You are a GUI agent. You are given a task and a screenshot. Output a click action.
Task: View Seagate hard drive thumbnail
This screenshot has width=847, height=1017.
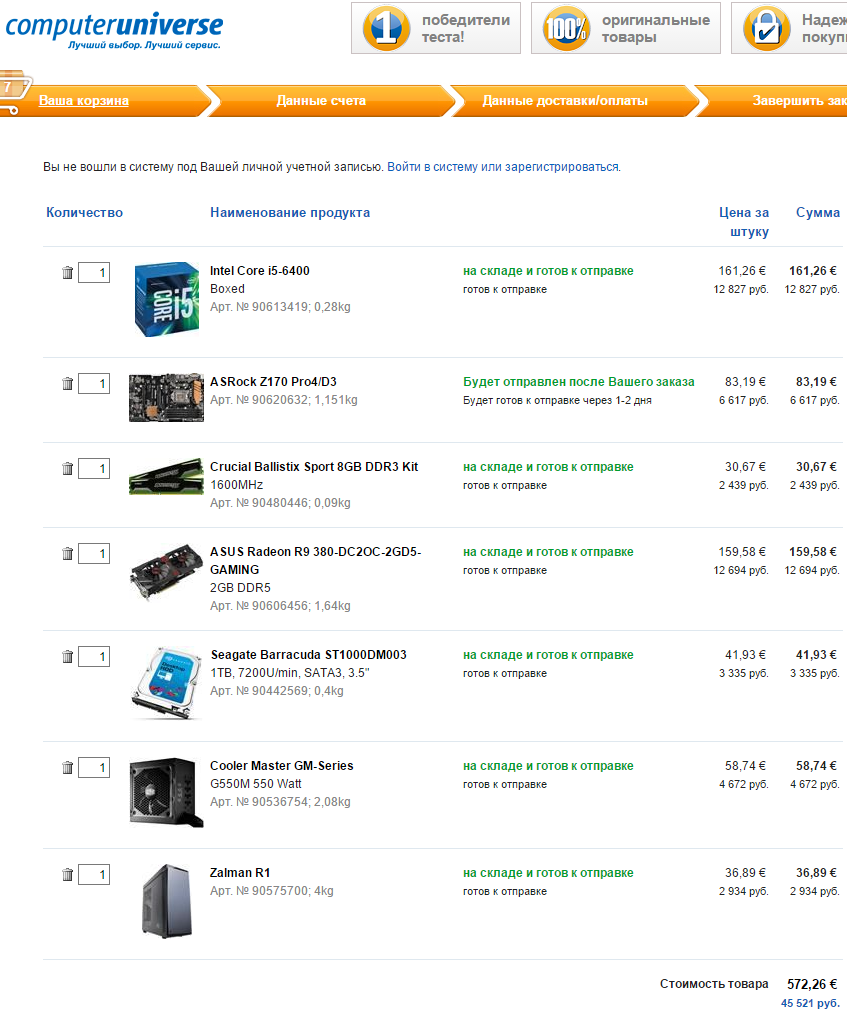[x=166, y=683]
